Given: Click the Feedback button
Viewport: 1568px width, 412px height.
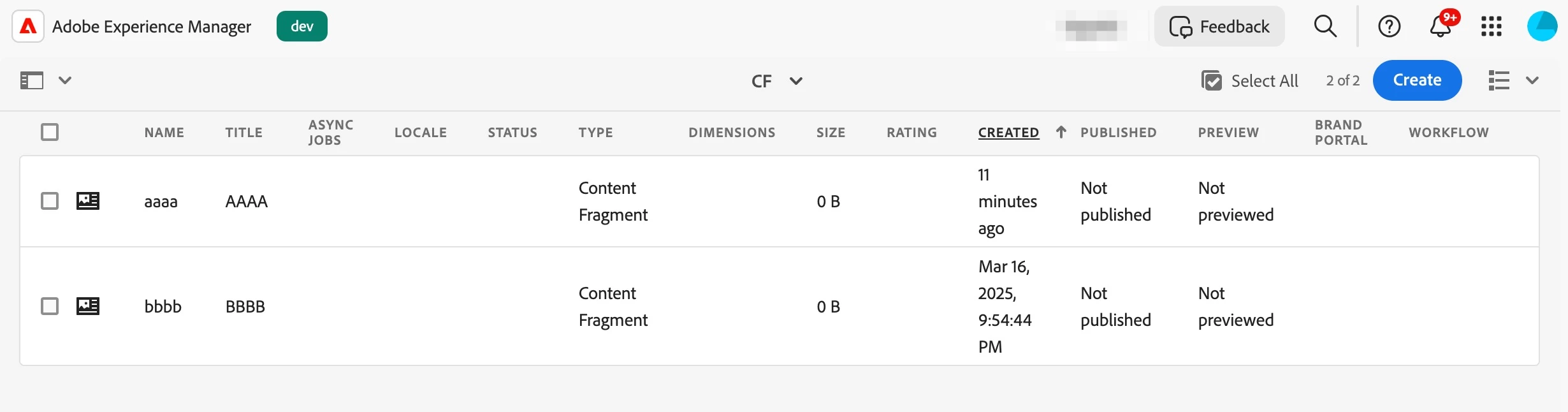Looking at the screenshot, I should [1219, 26].
